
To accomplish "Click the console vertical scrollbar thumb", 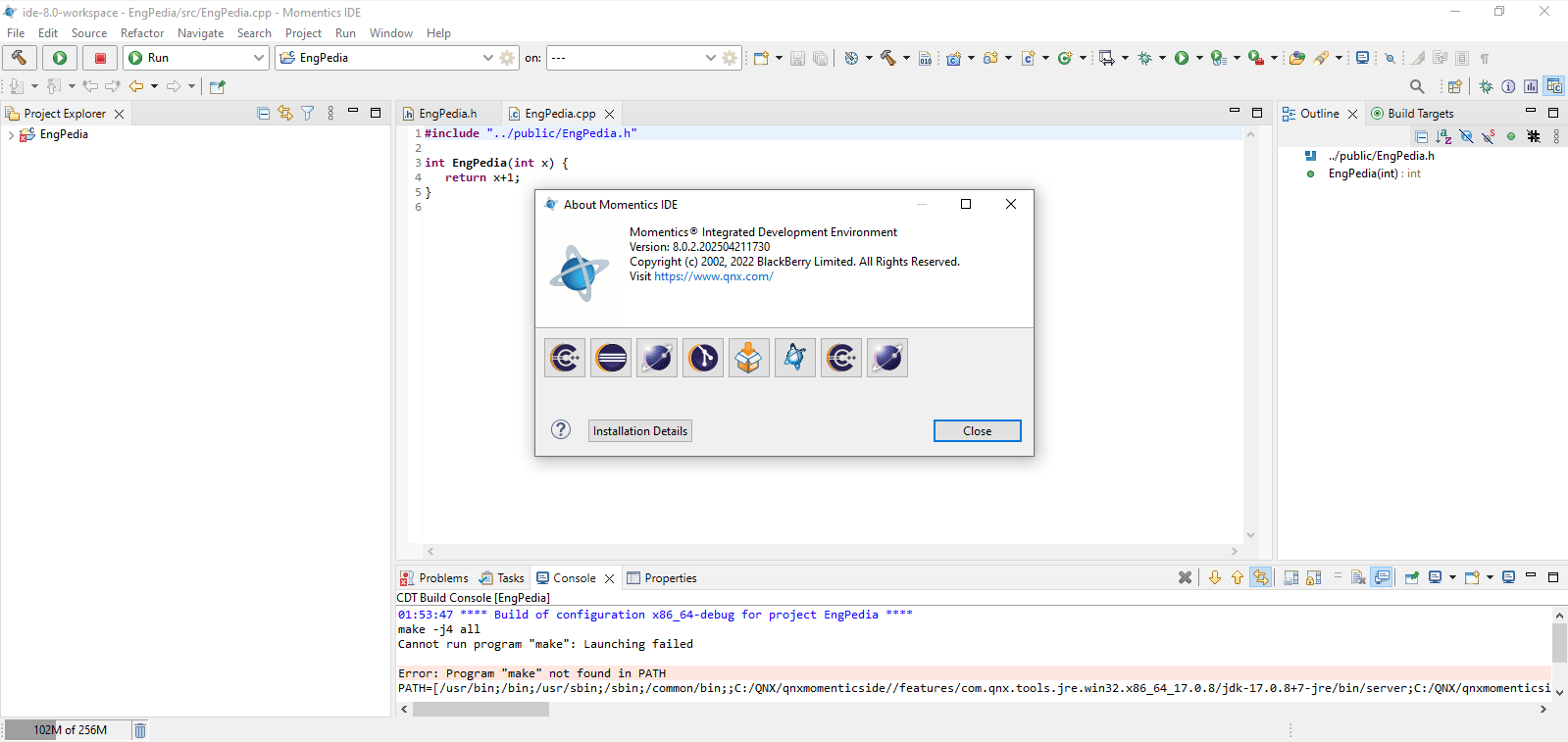I will tap(1559, 643).
